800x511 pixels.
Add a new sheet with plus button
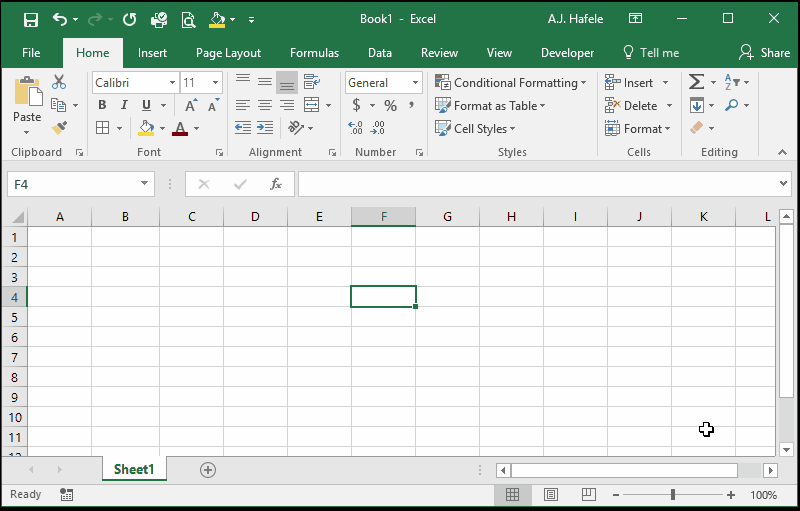pyautogui.click(x=208, y=470)
